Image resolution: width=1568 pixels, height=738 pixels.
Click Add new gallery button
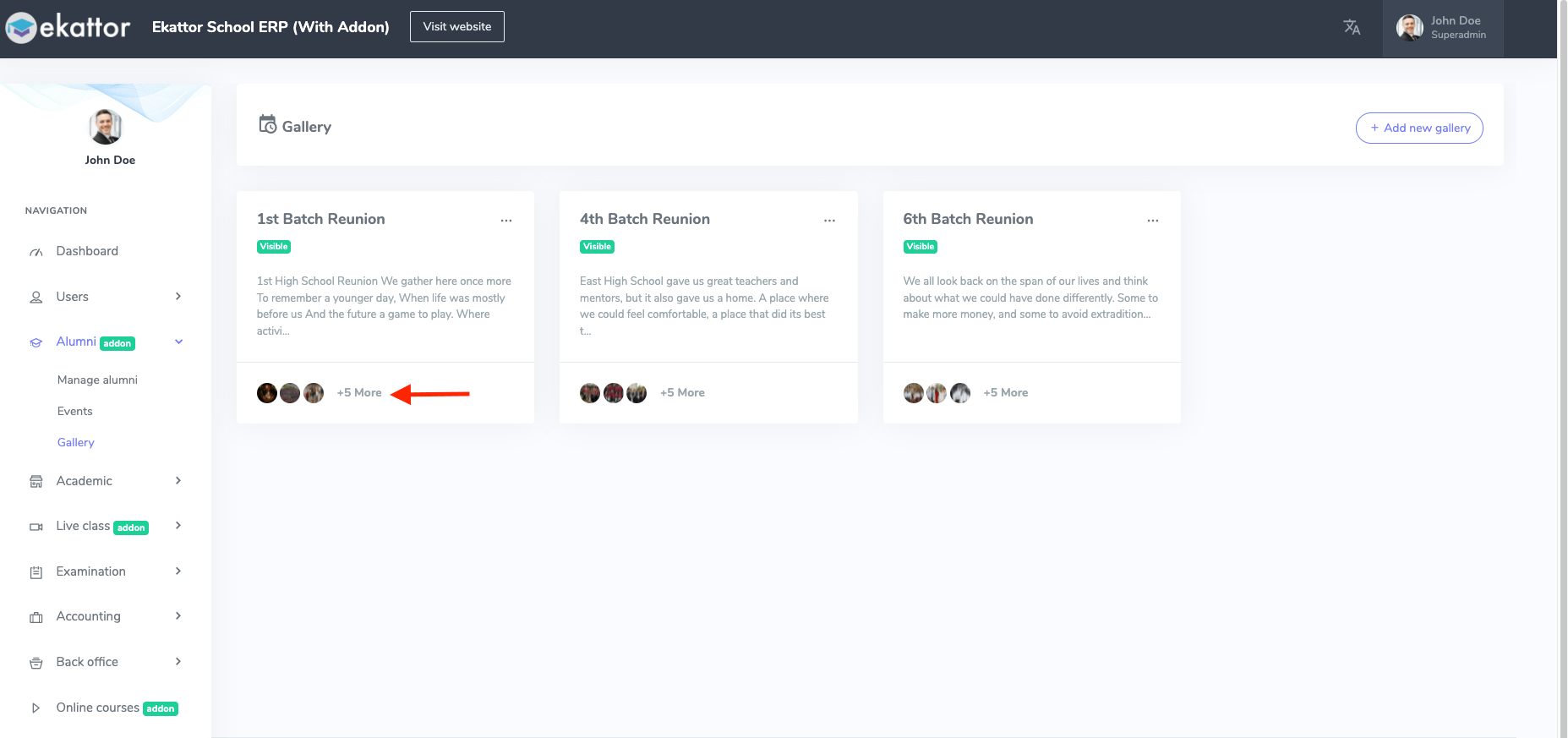pos(1419,128)
